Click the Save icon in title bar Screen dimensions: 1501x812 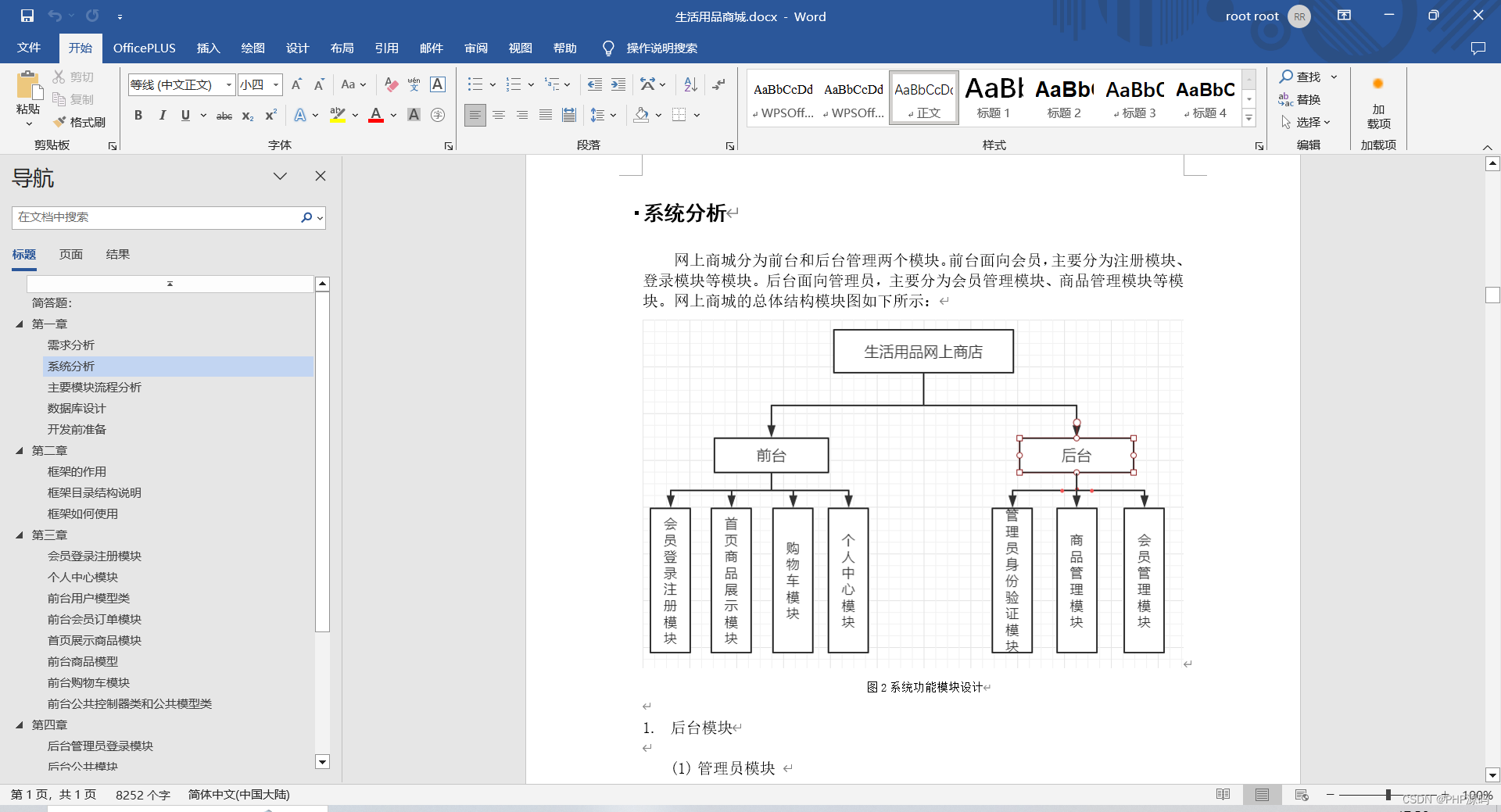point(27,16)
